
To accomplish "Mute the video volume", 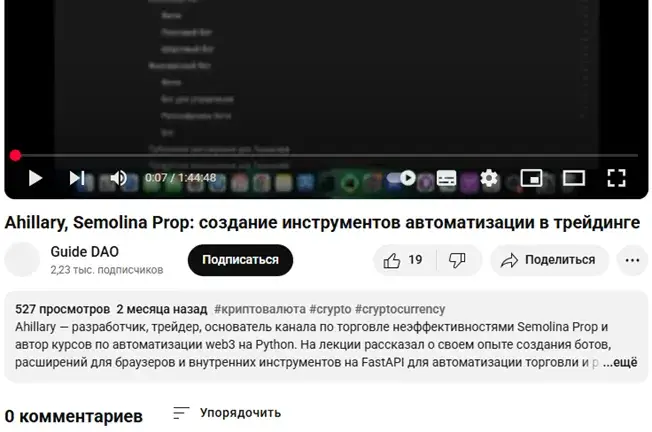I will pos(119,178).
